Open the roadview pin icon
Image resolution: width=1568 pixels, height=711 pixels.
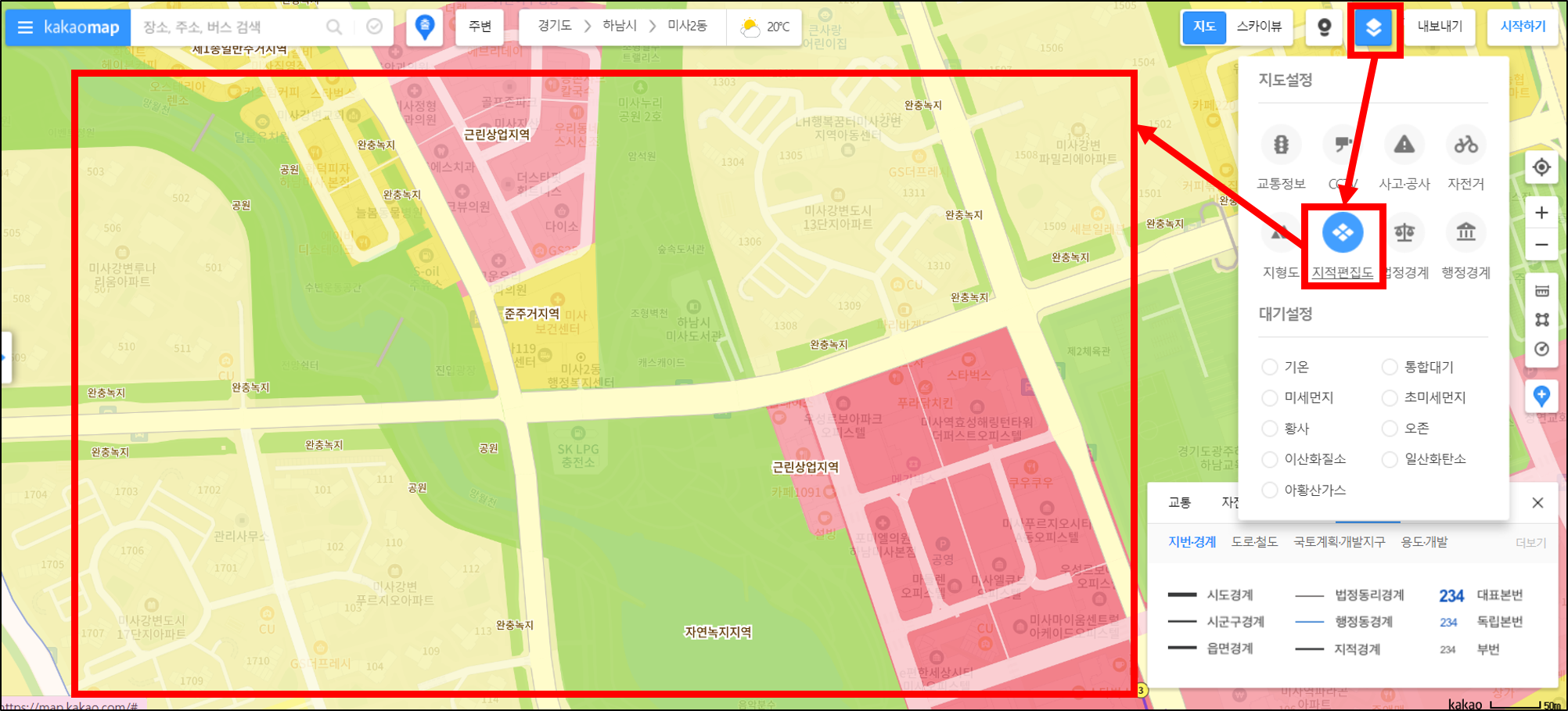coord(1324,27)
